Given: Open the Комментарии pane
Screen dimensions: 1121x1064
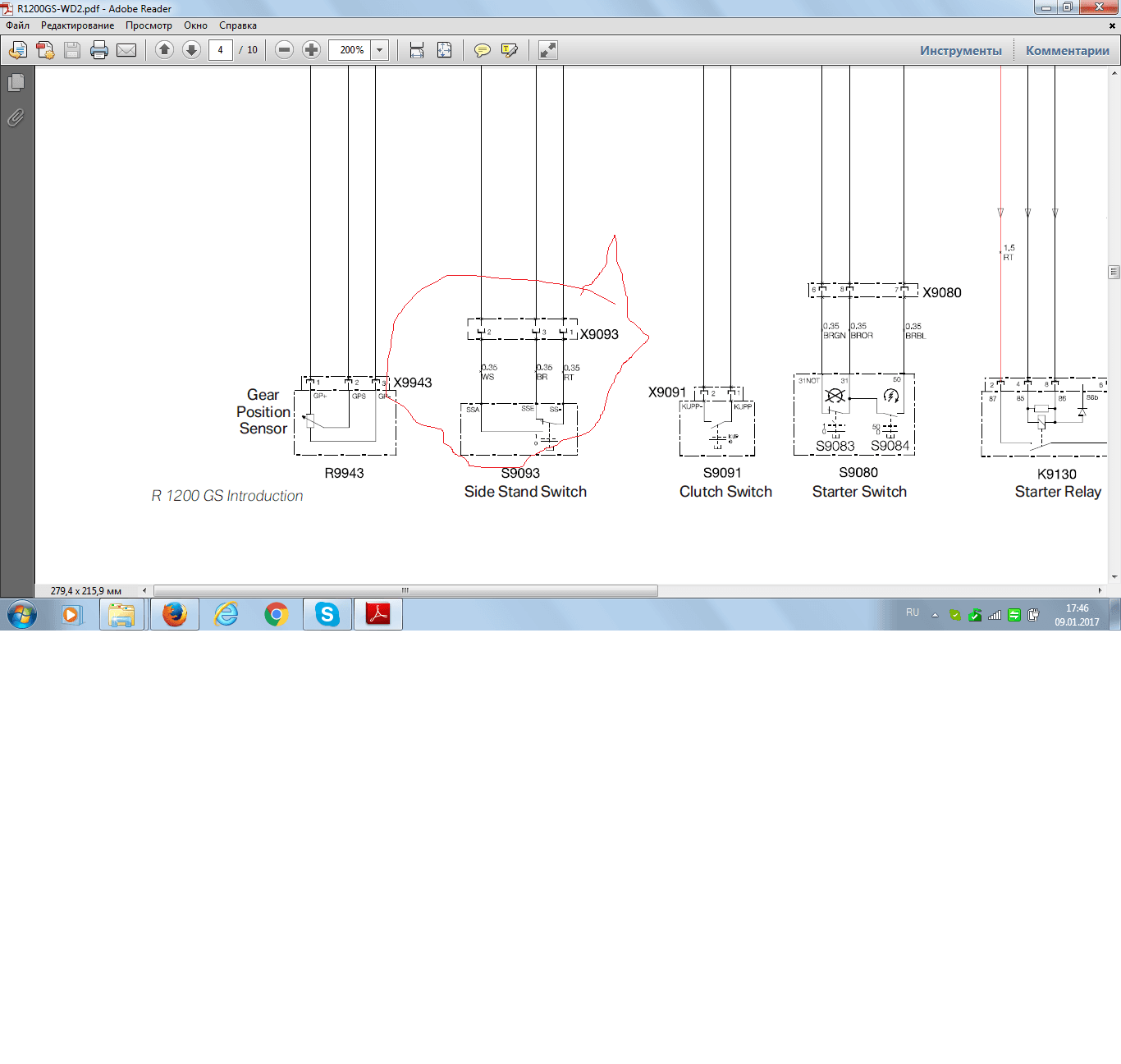Looking at the screenshot, I should point(1067,50).
